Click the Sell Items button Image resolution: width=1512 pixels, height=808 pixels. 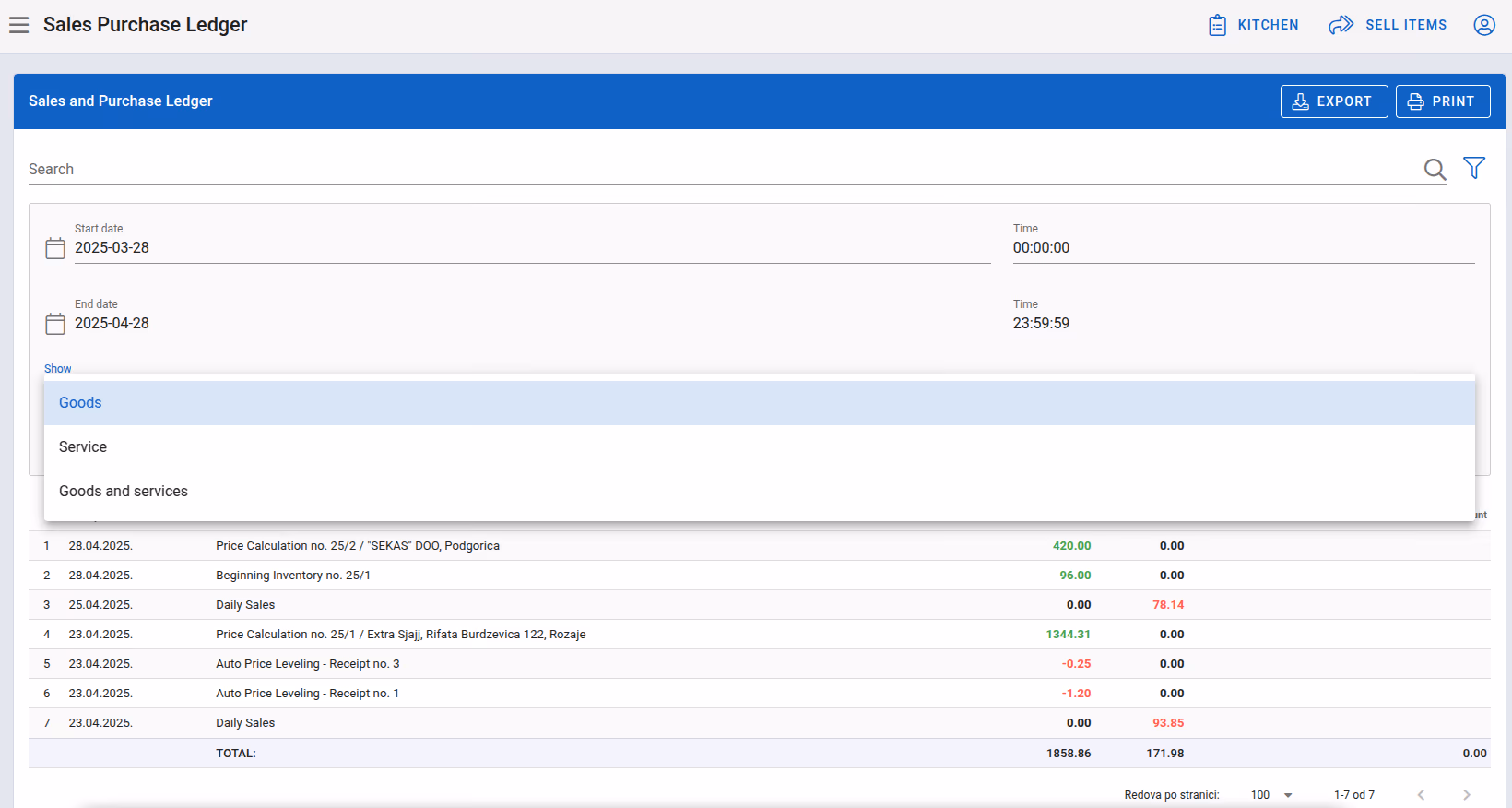click(x=1388, y=25)
